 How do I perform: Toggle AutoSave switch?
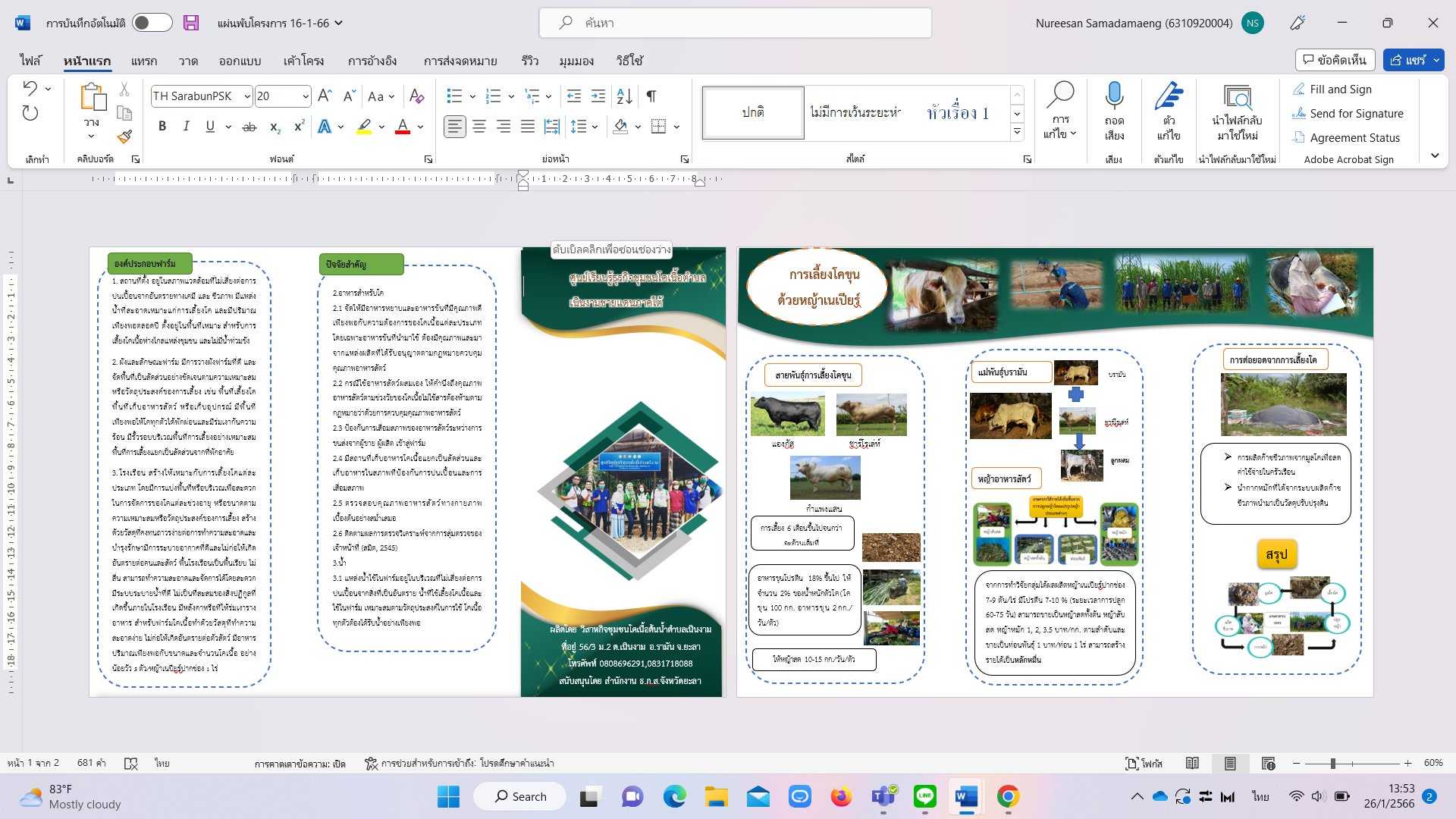click(x=152, y=23)
